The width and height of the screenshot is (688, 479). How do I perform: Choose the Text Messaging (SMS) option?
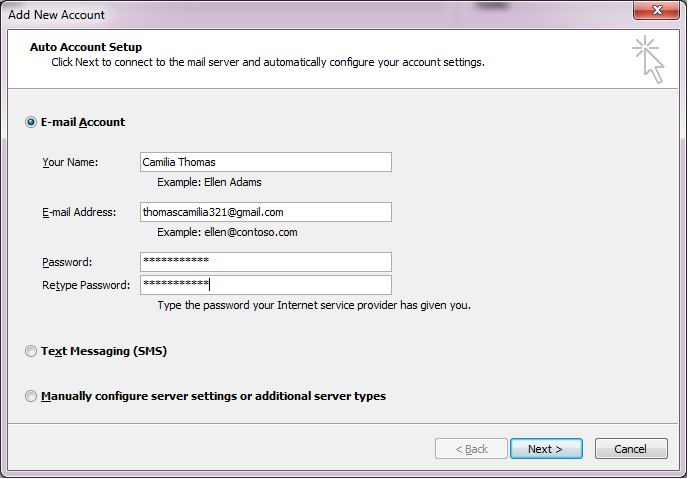[x=31, y=352]
